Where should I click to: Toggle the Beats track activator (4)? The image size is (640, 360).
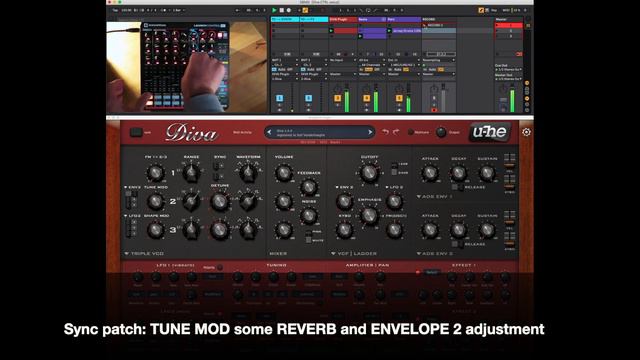click(x=367, y=98)
